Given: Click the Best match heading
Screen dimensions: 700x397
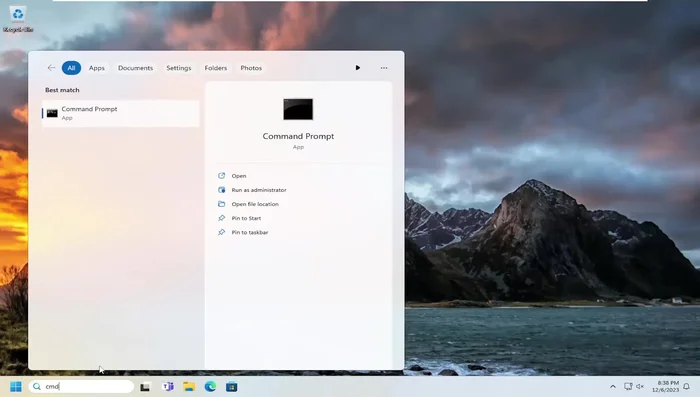Looking at the screenshot, I should coord(62,90).
